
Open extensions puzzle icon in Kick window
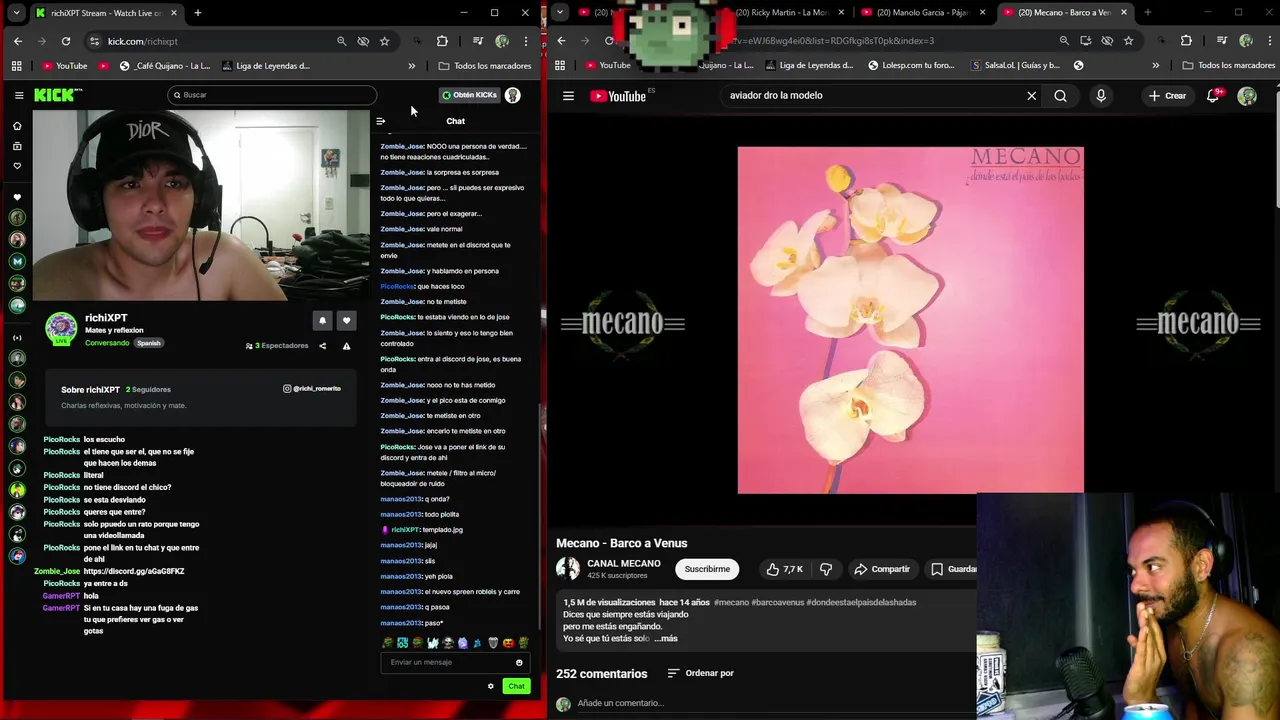(x=442, y=41)
